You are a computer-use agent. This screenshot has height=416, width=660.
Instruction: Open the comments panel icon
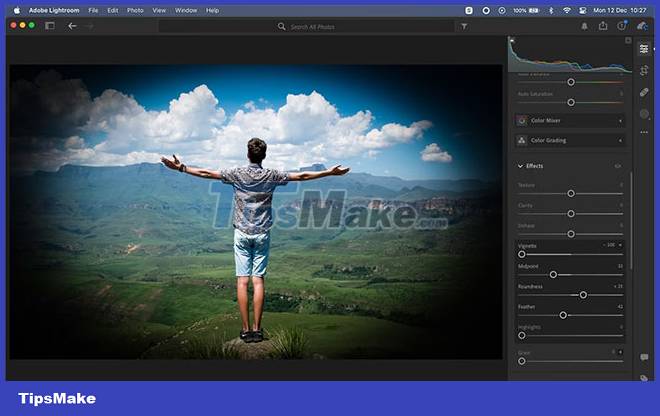point(644,357)
